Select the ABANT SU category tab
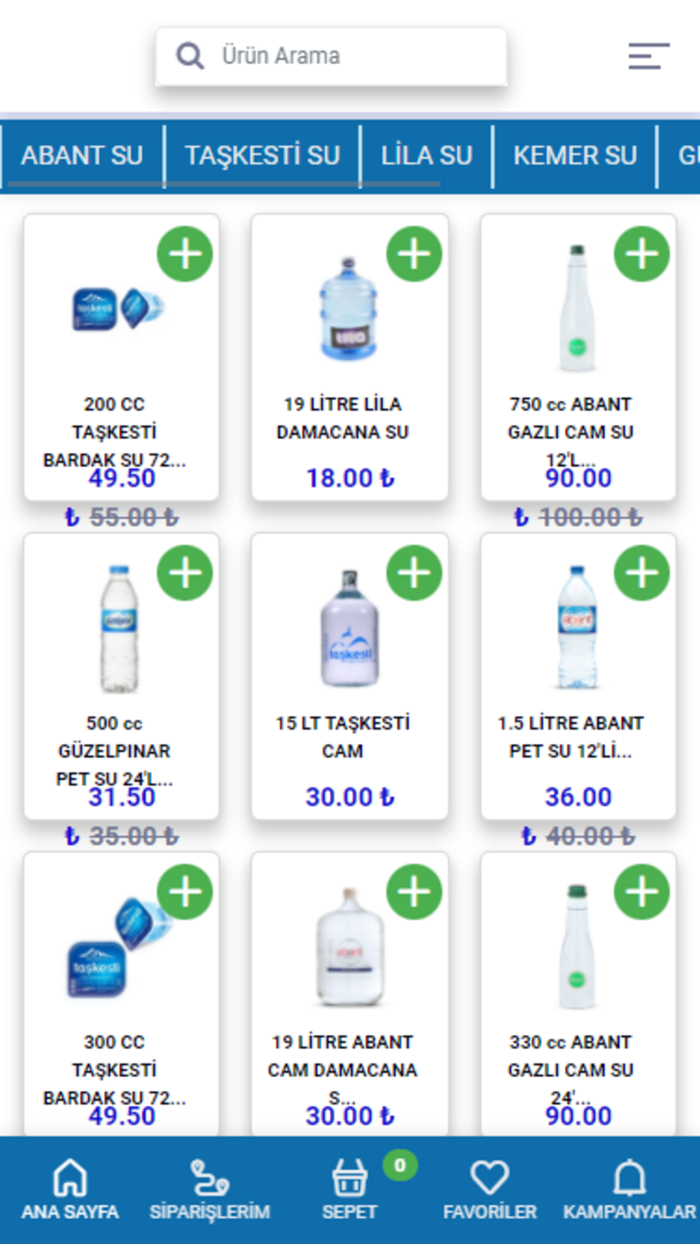The image size is (700, 1244). [82, 156]
